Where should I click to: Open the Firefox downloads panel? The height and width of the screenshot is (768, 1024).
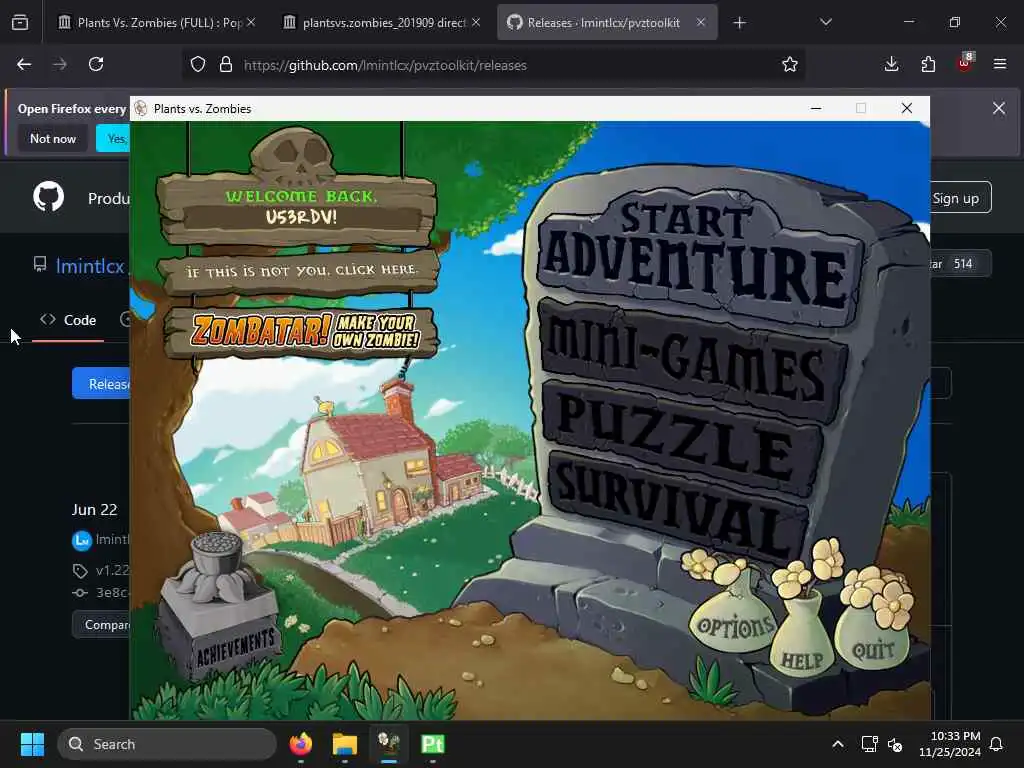click(891, 64)
